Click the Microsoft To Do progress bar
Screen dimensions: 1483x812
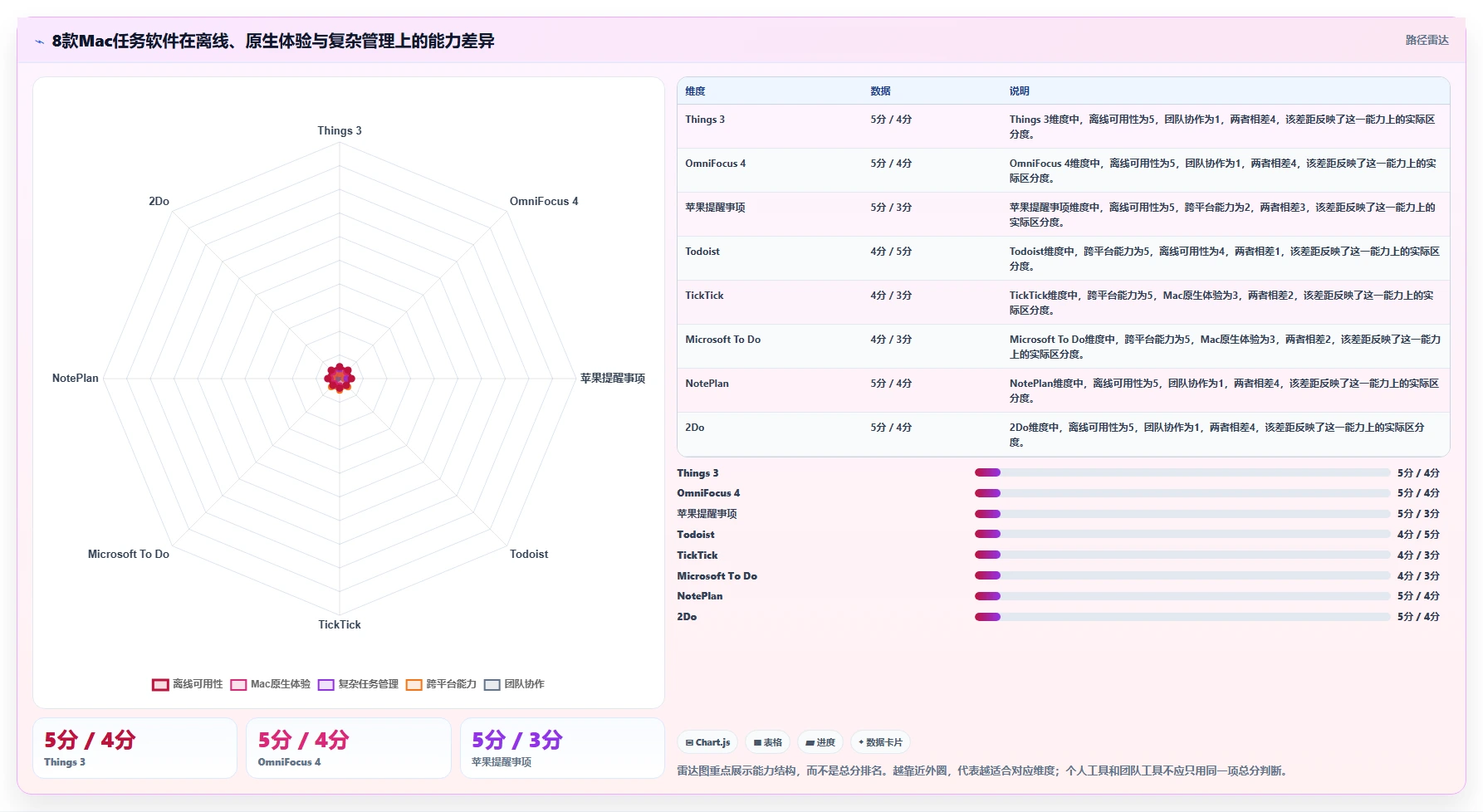pos(1182,575)
